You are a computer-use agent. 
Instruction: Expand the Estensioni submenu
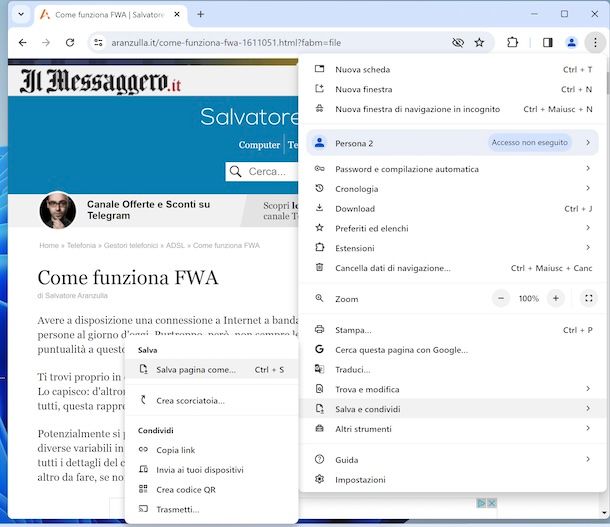click(x=453, y=249)
